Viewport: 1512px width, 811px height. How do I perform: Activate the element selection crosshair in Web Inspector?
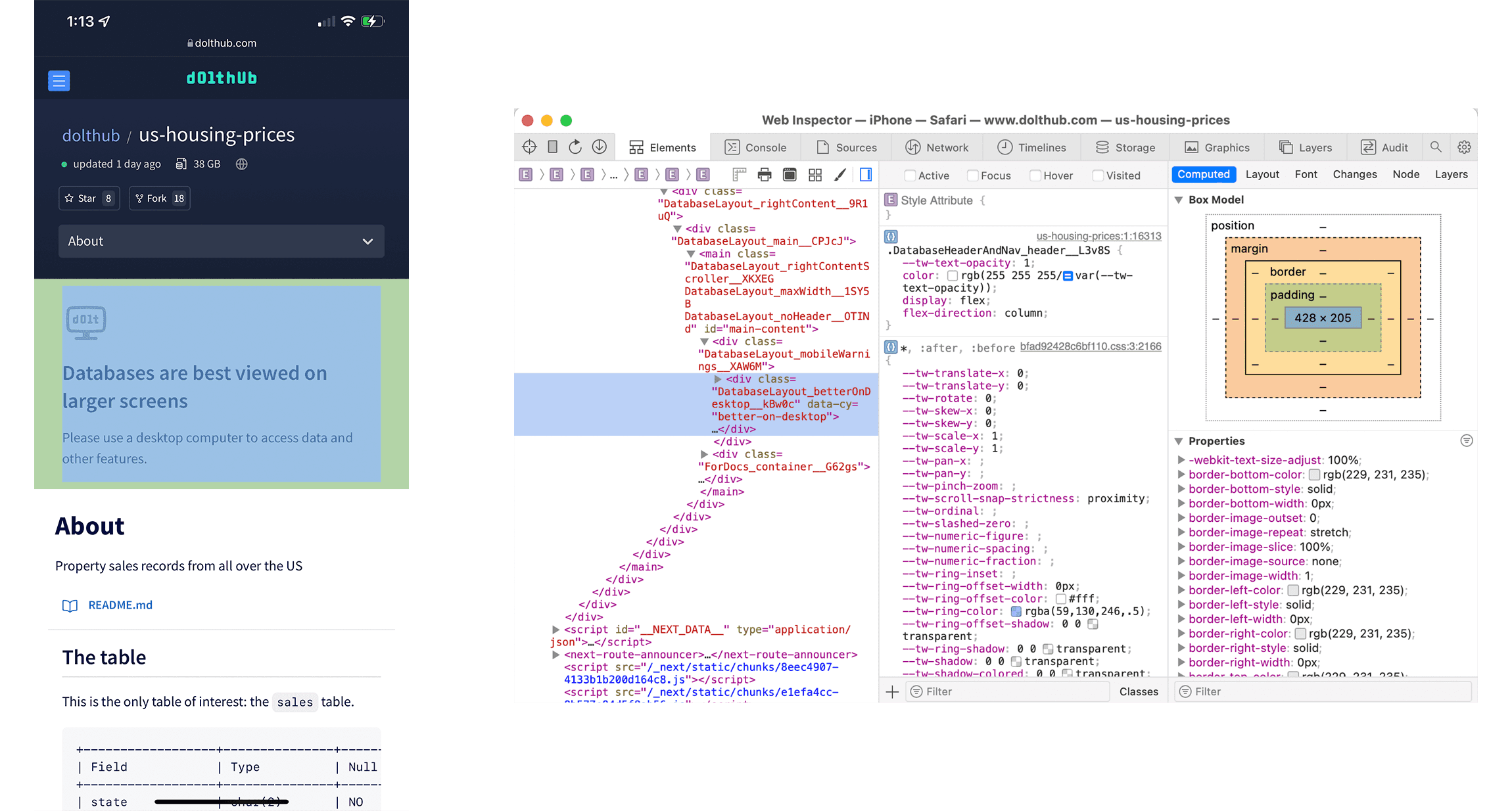click(x=529, y=147)
